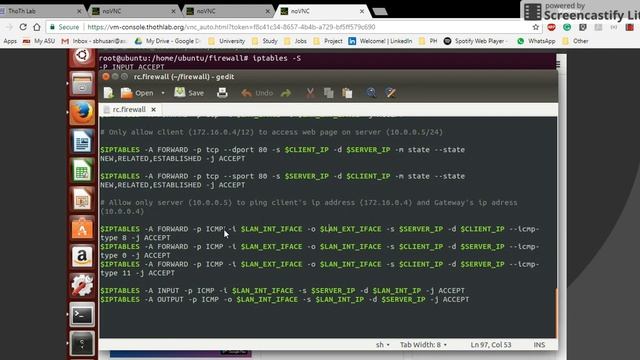
Task: Open Apps bookmark shortcut
Action: [x=10, y=41]
